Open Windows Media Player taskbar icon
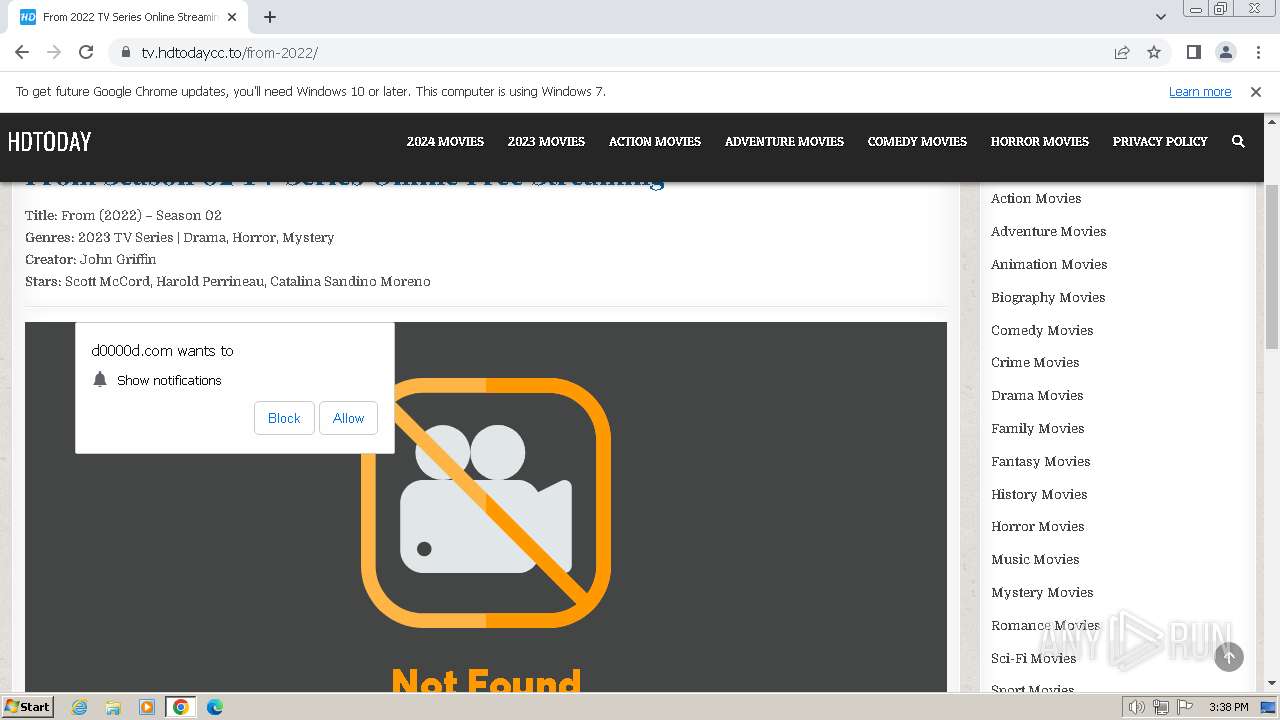This screenshot has height=720, width=1280. [147, 707]
